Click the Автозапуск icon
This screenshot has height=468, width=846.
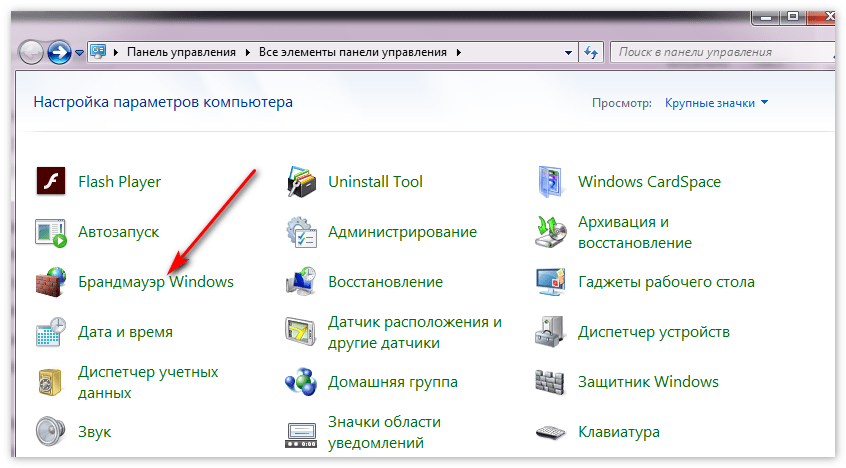click(x=51, y=232)
